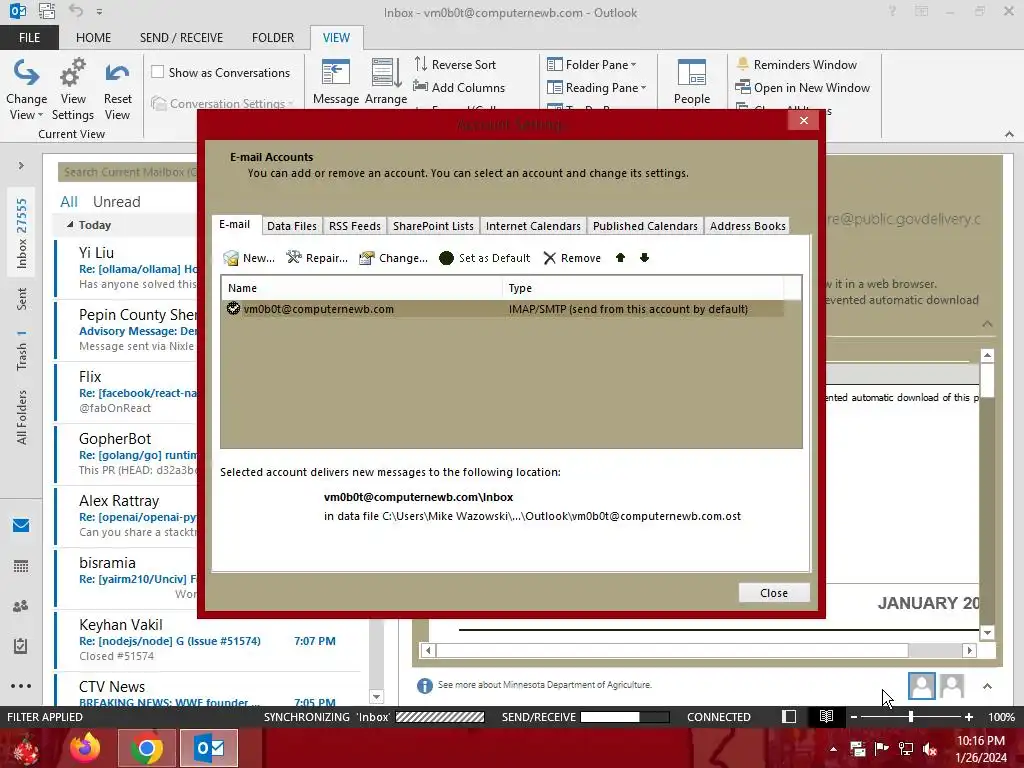Open the FILE tab
Viewport: 1024px width, 768px height.
(29, 38)
